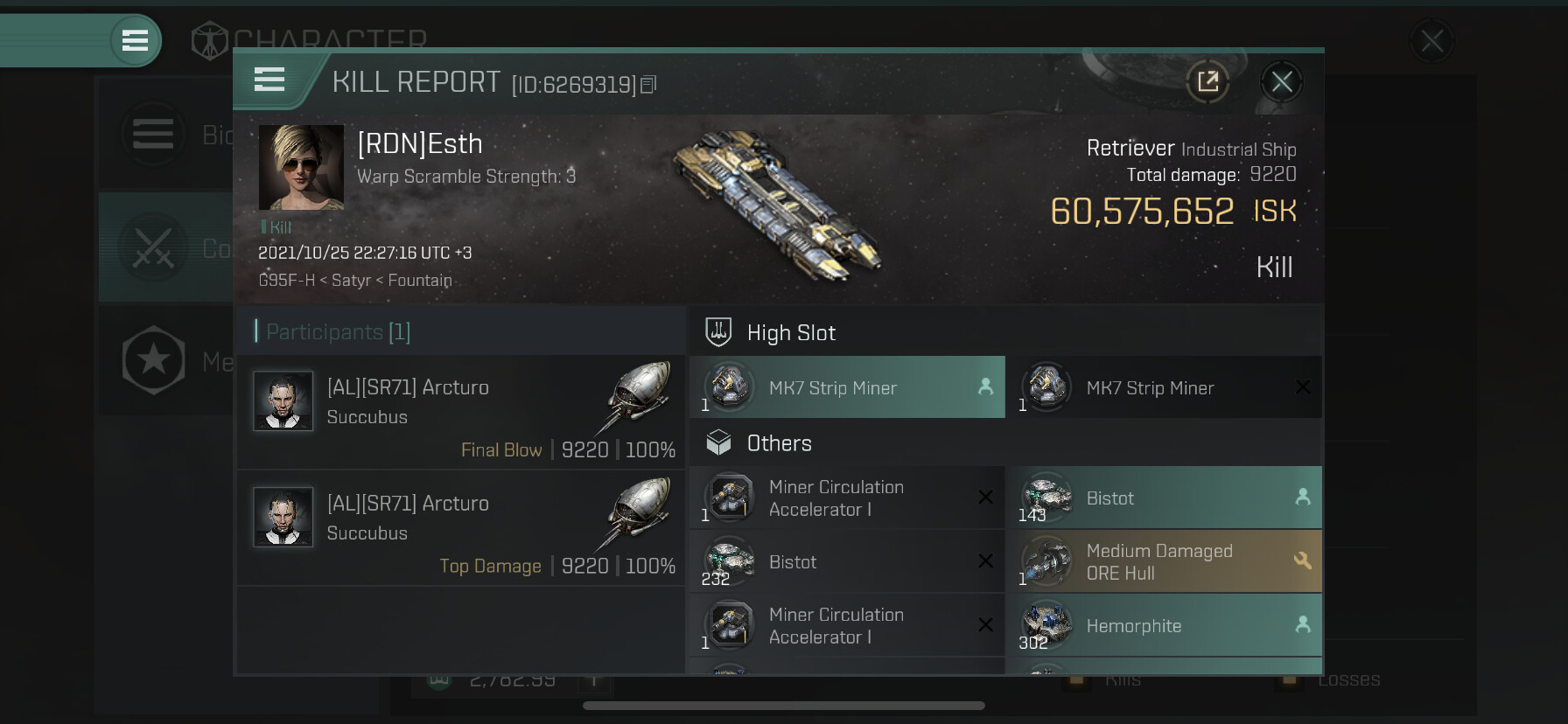Select the 302 Hemorphite item
The width and height of the screenshot is (1568, 724).
(1164, 625)
